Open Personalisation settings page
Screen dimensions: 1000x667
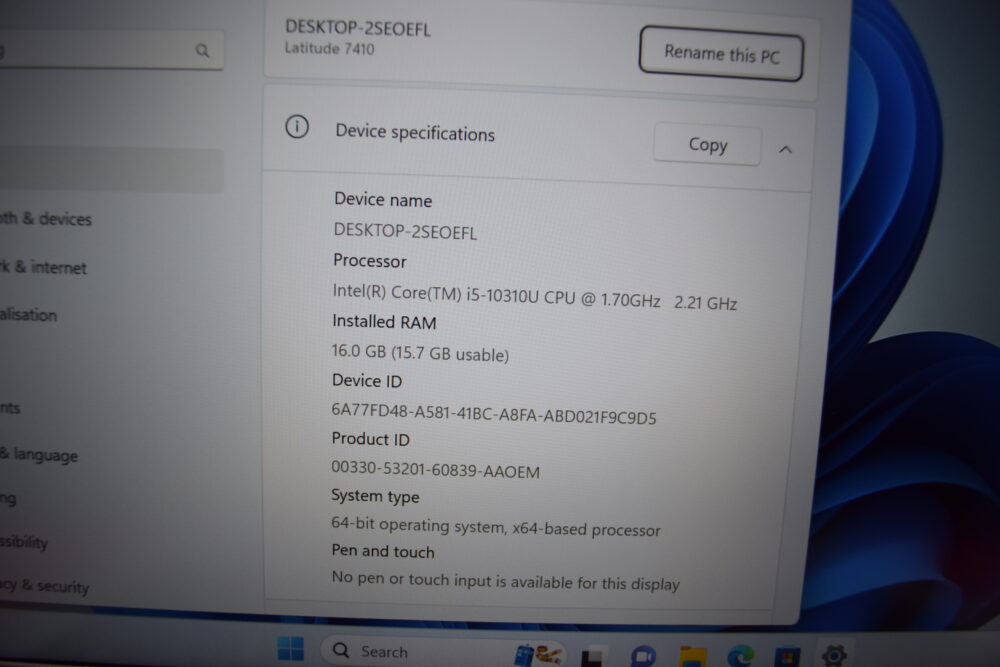[x=29, y=314]
